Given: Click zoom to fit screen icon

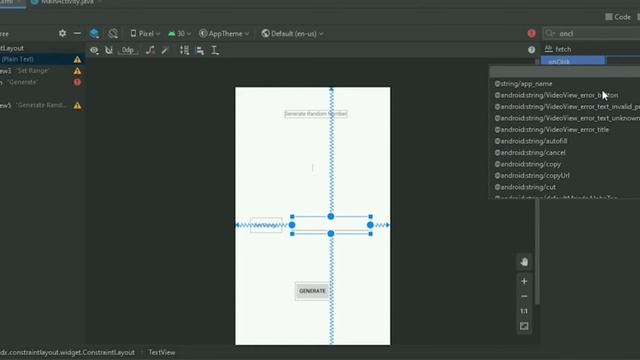Looking at the screenshot, I should (524, 326).
